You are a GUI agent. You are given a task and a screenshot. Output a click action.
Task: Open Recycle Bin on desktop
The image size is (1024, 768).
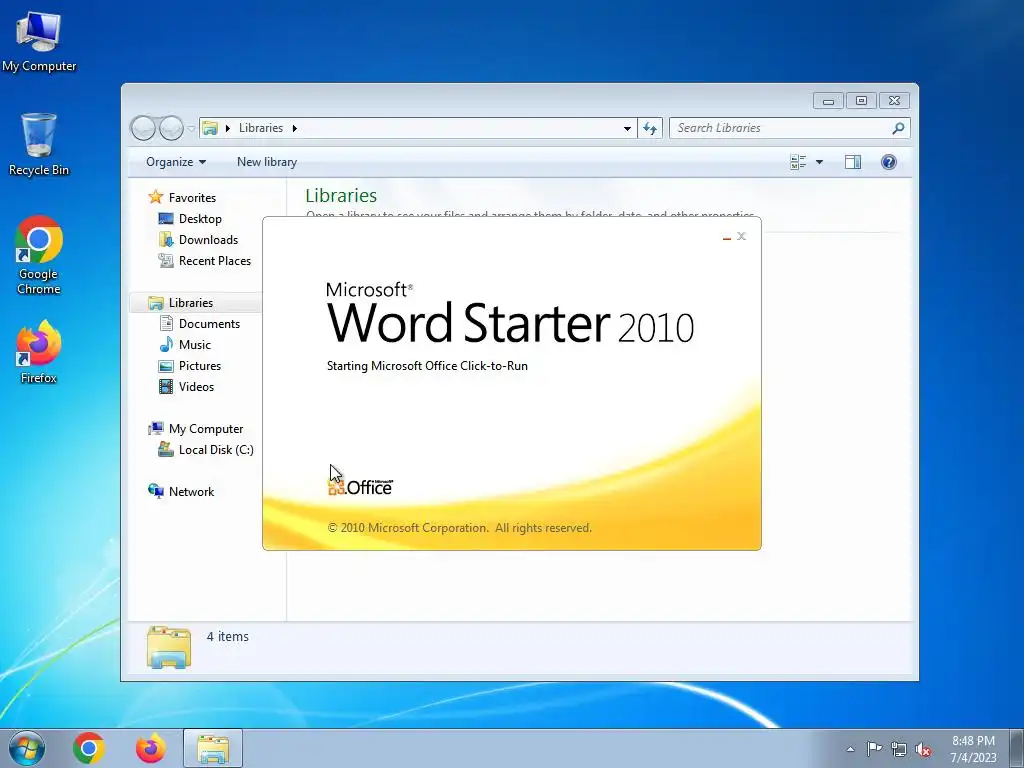[x=39, y=144]
